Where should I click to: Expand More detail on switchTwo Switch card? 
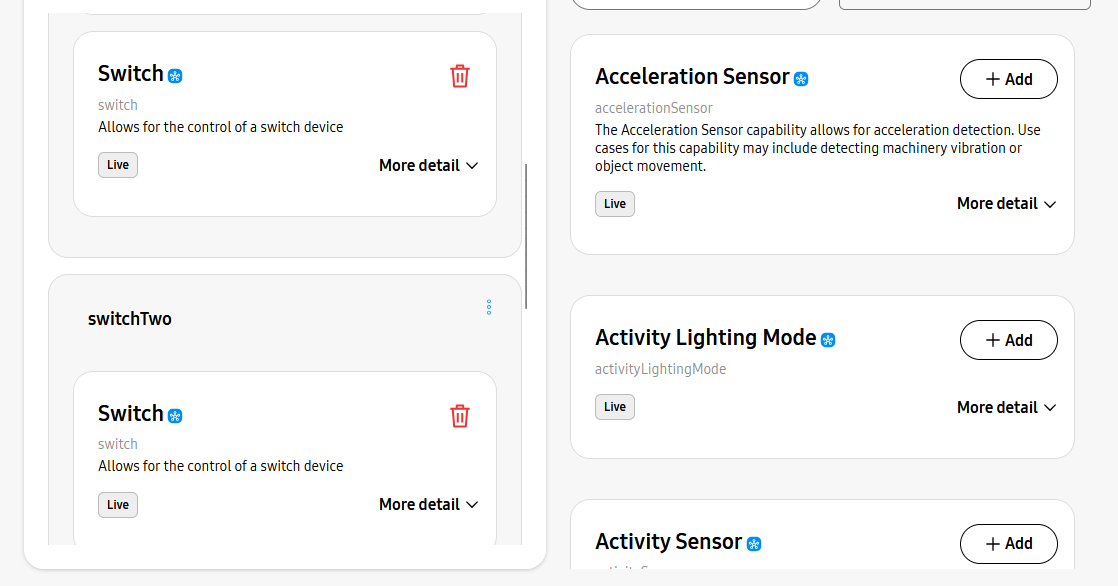tap(428, 505)
